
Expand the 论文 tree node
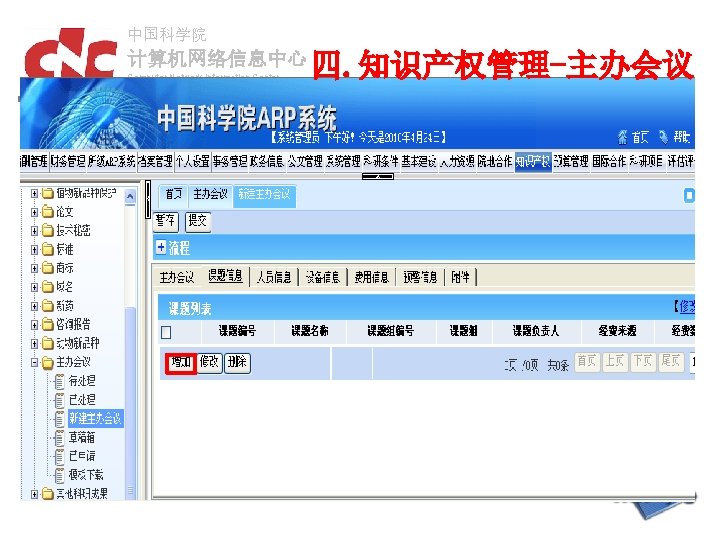pyautogui.click(x=34, y=212)
